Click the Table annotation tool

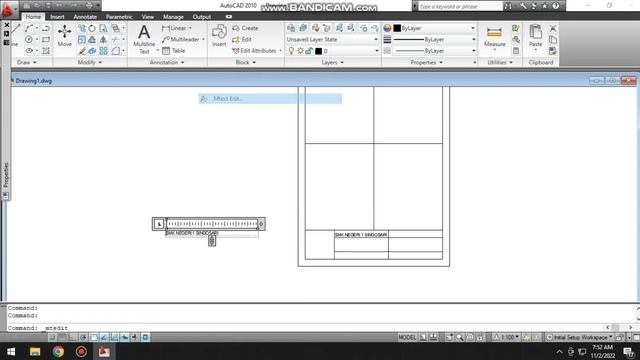click(174, 51)
